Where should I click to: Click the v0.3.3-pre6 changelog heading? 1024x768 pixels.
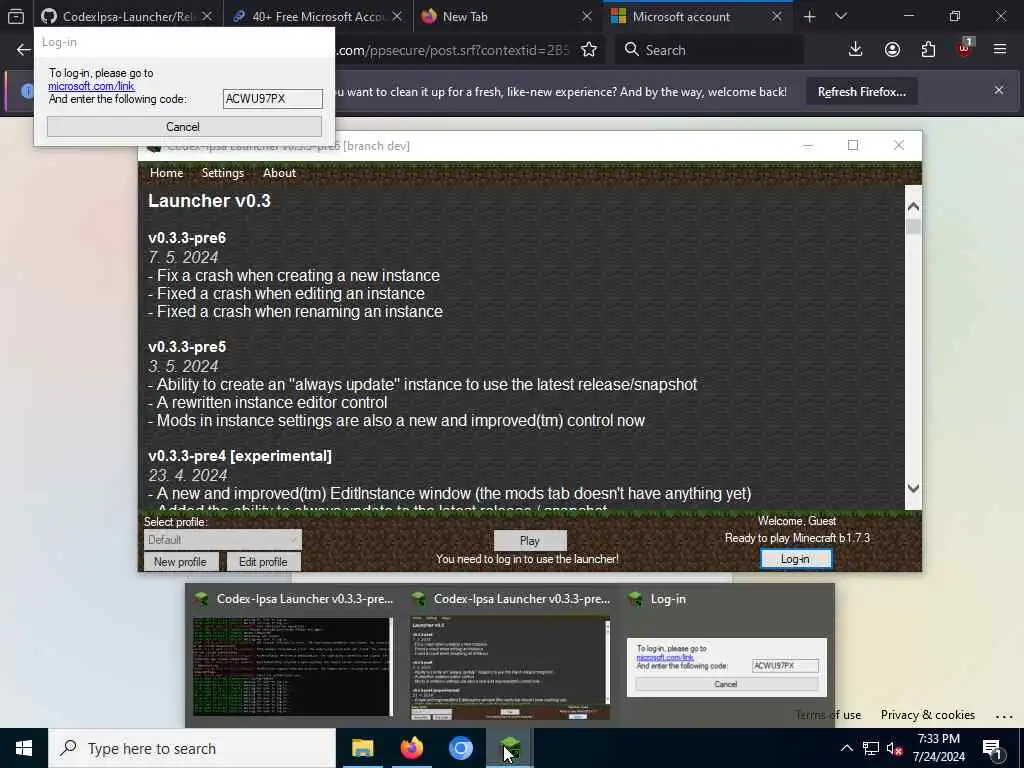(x=187, y=238)
